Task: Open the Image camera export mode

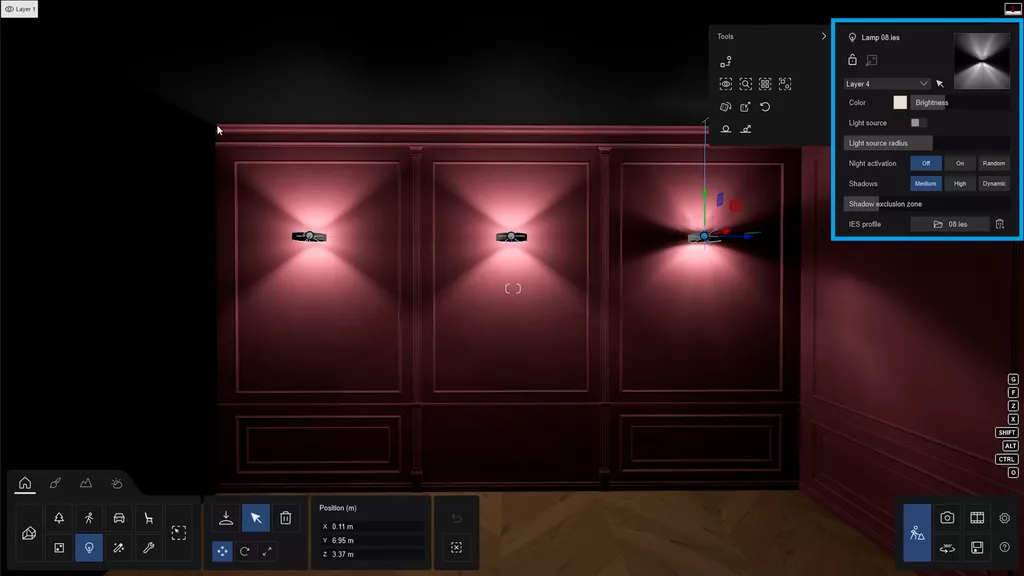Action: [x=947, y=518]
